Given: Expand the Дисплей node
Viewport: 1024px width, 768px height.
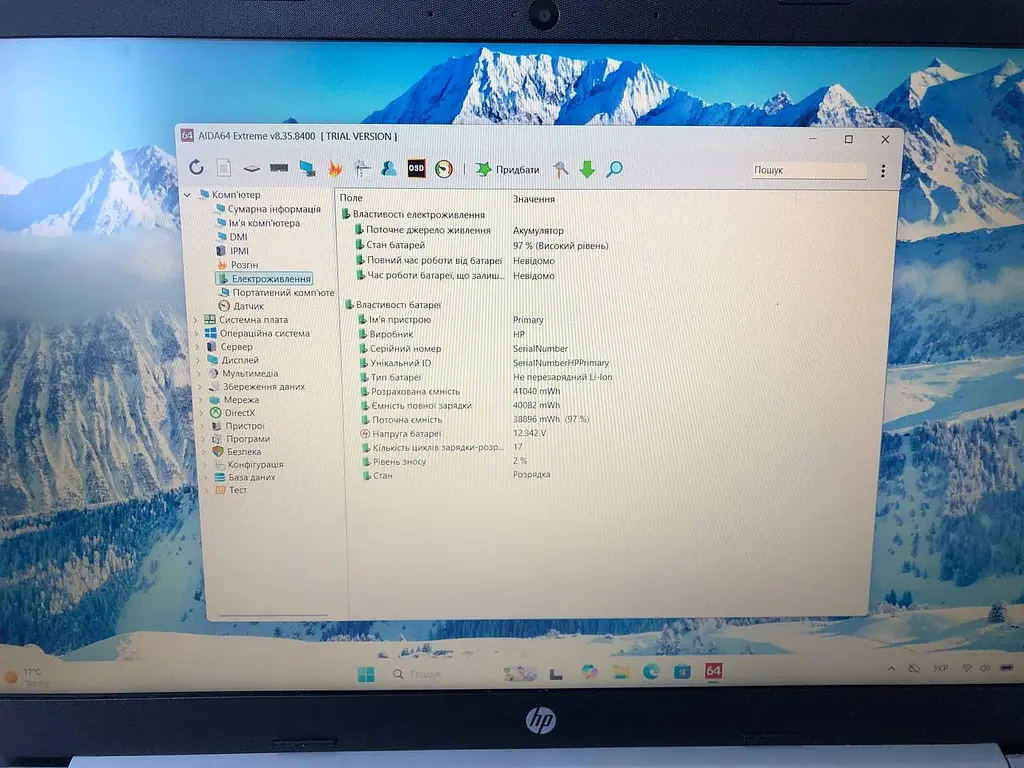Looking at the screenshot, I should [x=199, y=360].
